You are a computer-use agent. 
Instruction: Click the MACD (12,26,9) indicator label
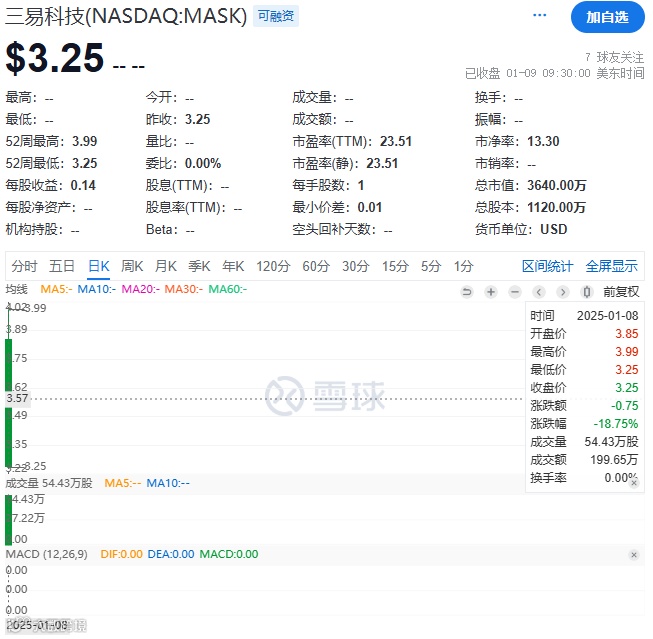pos(47,554)
